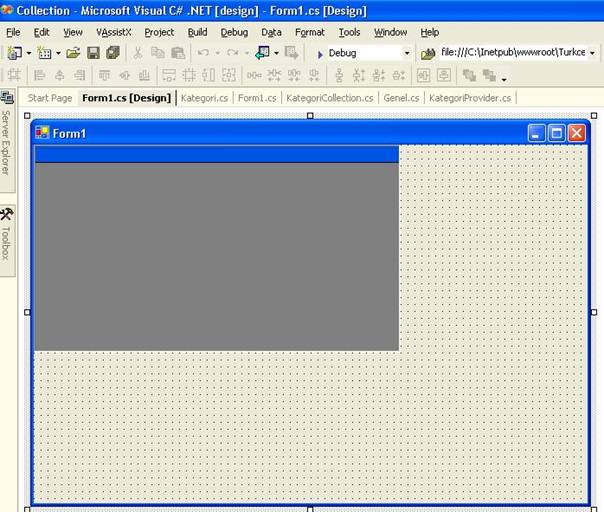Image resolution: width=604 pixels, height=512 pixels.
Task: Switch to the KategoriCollection.cs tab
Action: pos(330,98)
